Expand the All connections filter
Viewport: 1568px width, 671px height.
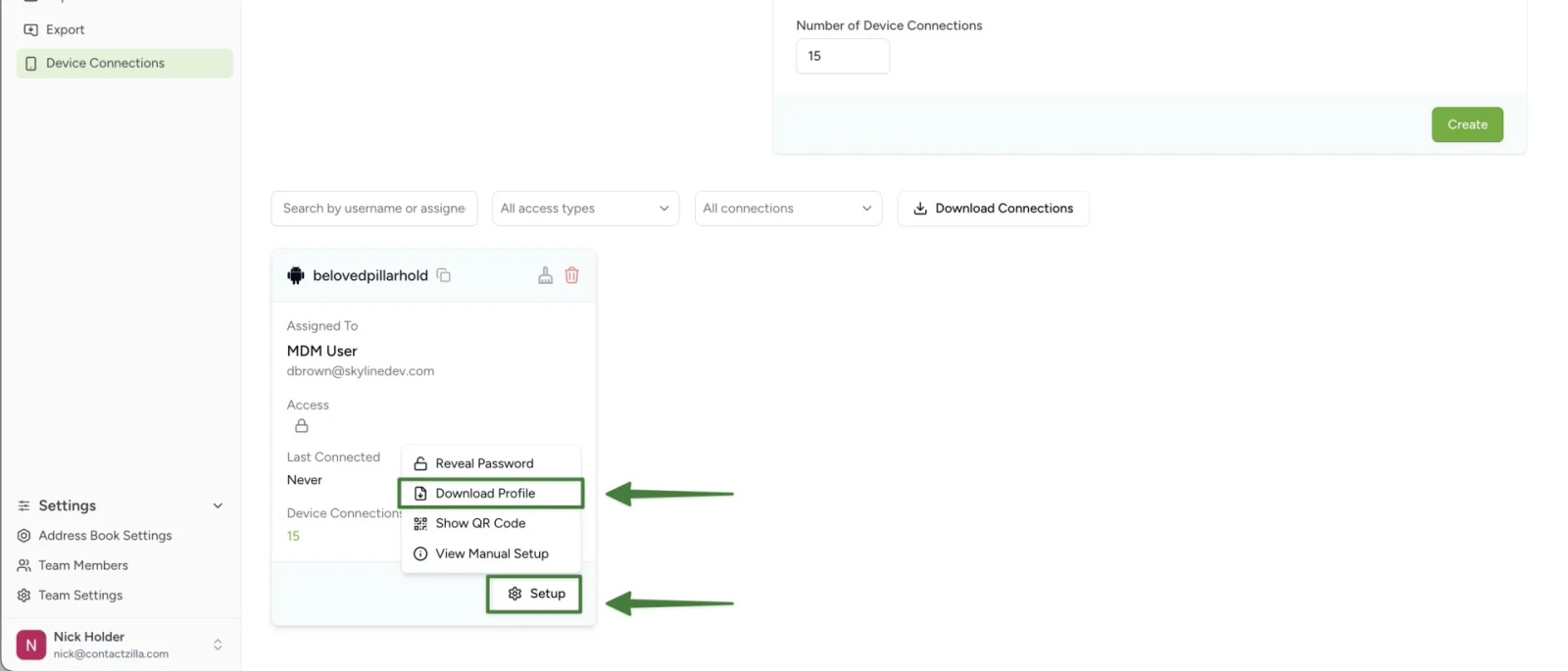click(788, 208)
